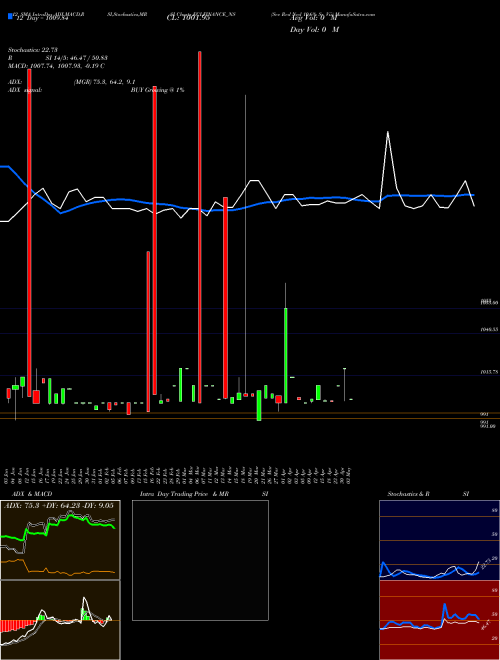500x660 pixels.
Task: Click the CL: 1001.95 closing price text
Action: click(x=191, y=17)
